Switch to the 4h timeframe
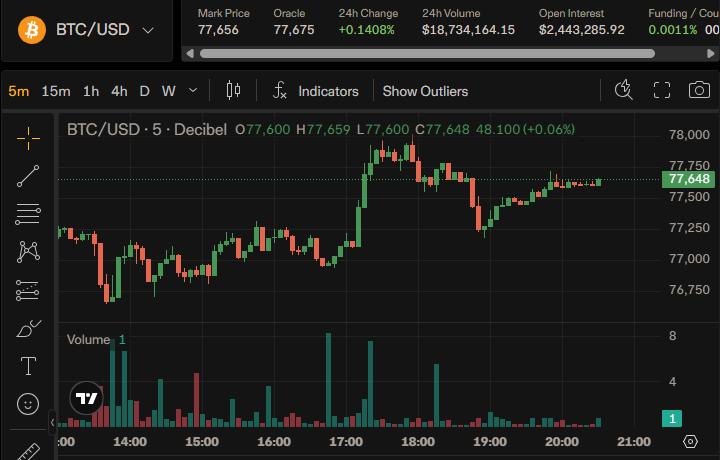Image resolution: width=720 pixels, height=460 pixels. click(x=119, y=91)
